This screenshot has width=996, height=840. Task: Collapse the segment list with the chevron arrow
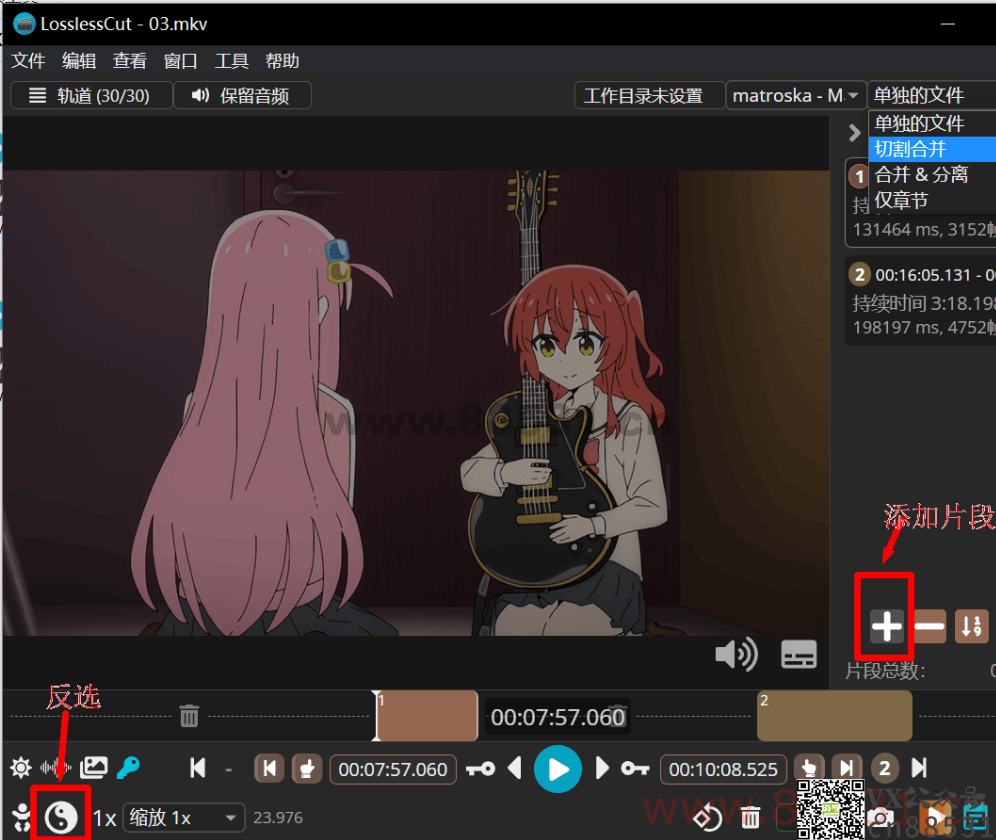[x=855, y=133]
